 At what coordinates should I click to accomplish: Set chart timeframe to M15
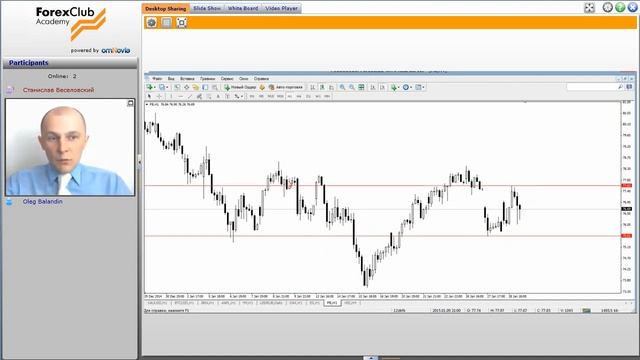(271, 96)
